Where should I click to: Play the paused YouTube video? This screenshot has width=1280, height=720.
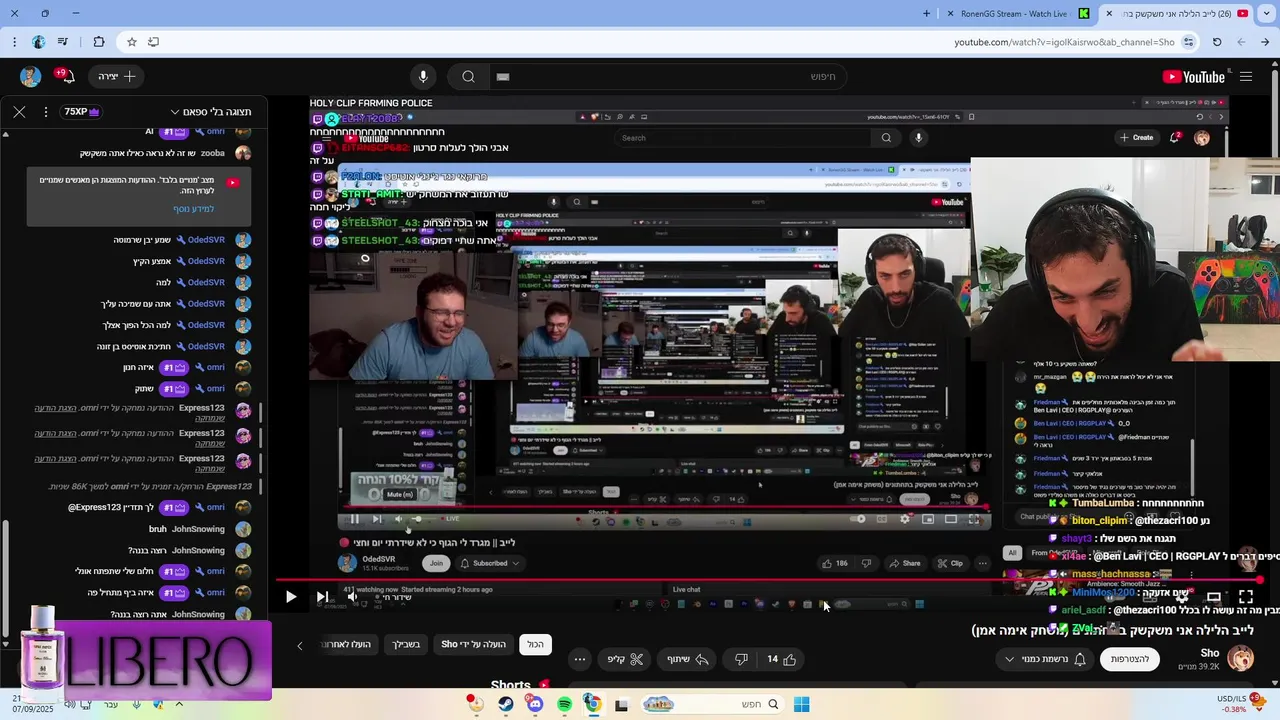290,597
